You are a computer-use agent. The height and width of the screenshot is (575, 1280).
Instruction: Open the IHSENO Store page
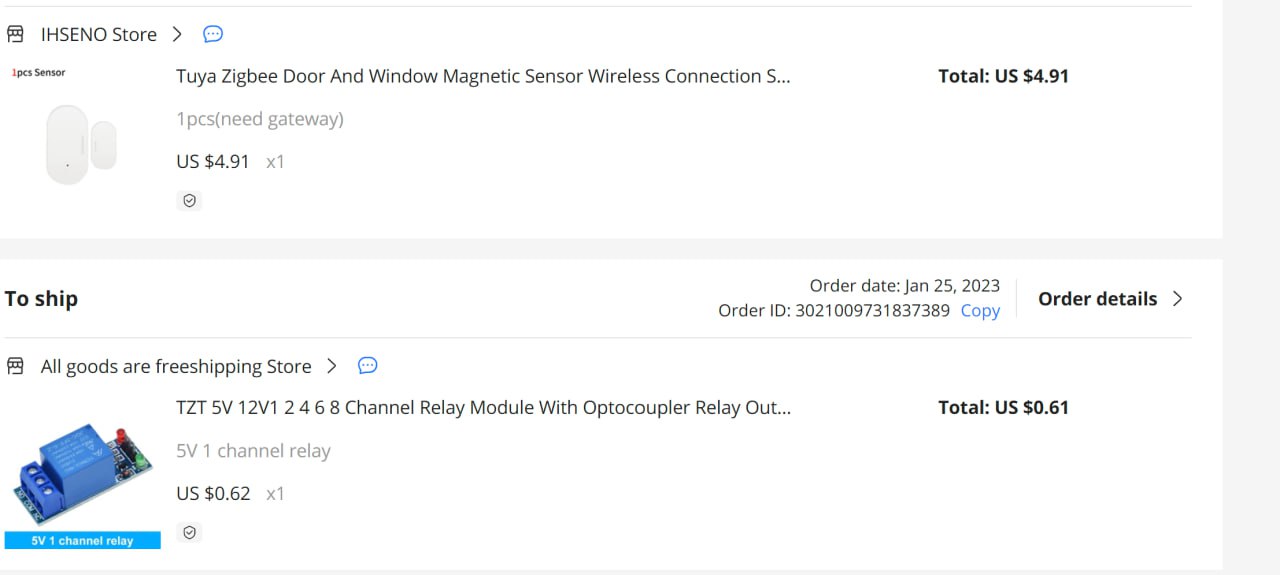99,34
